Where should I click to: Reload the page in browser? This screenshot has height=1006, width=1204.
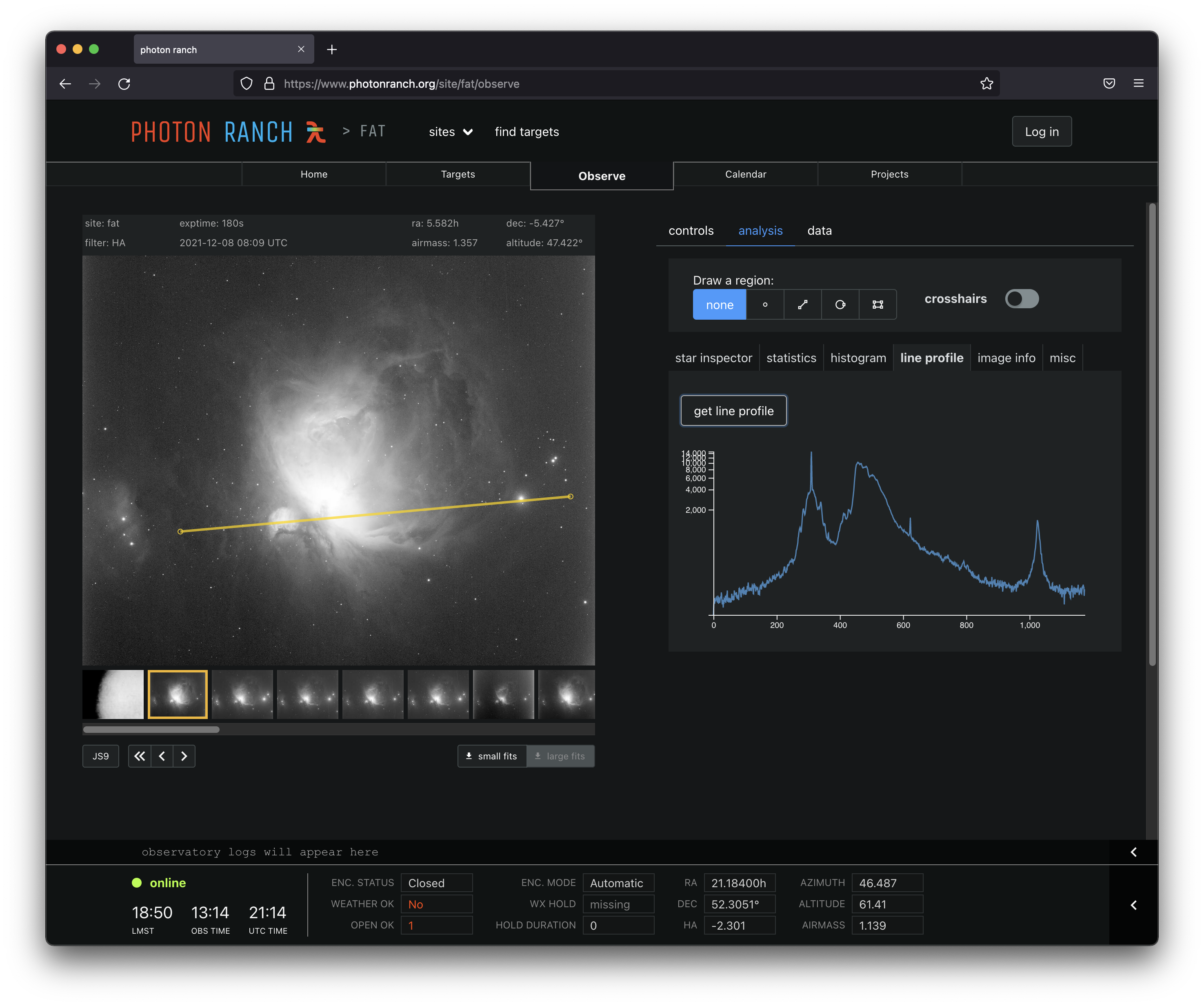pyautogui.click(x=124, y=84)
